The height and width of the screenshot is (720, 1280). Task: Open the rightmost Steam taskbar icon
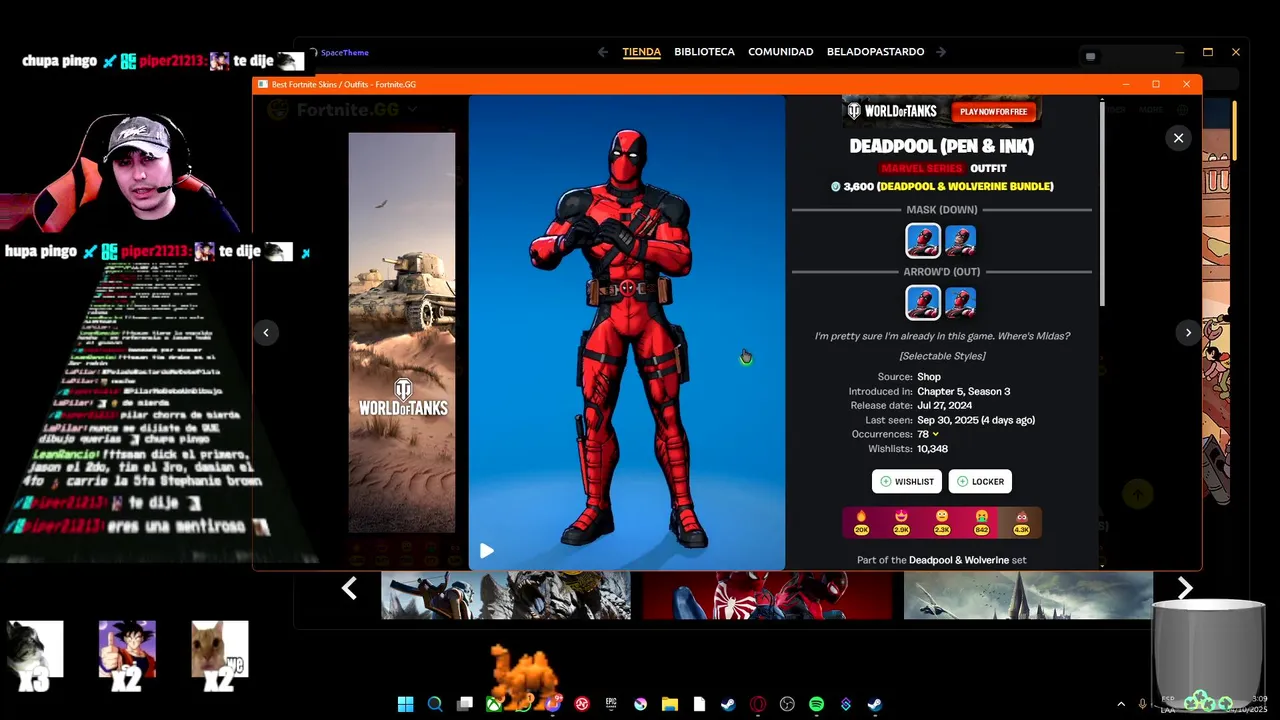click(x=875, y=704)
